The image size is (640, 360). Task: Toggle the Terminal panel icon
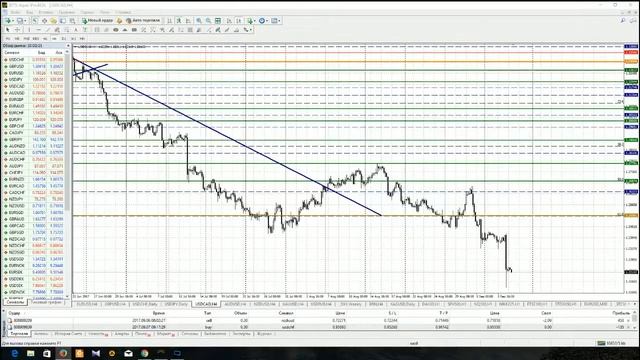(62, 20)
